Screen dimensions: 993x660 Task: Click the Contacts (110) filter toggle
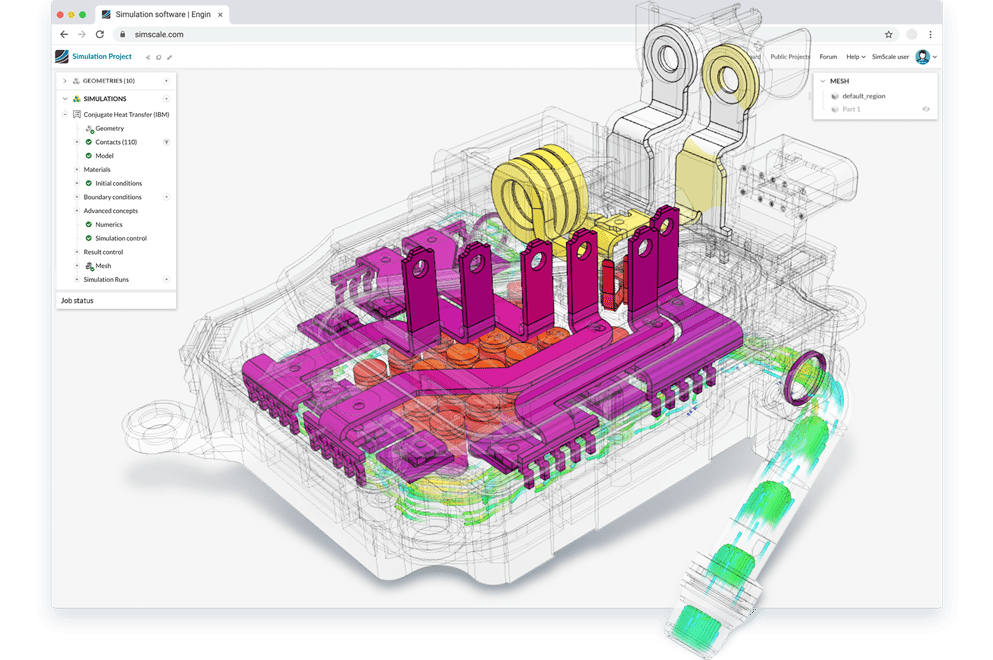[x=166, y=142]
